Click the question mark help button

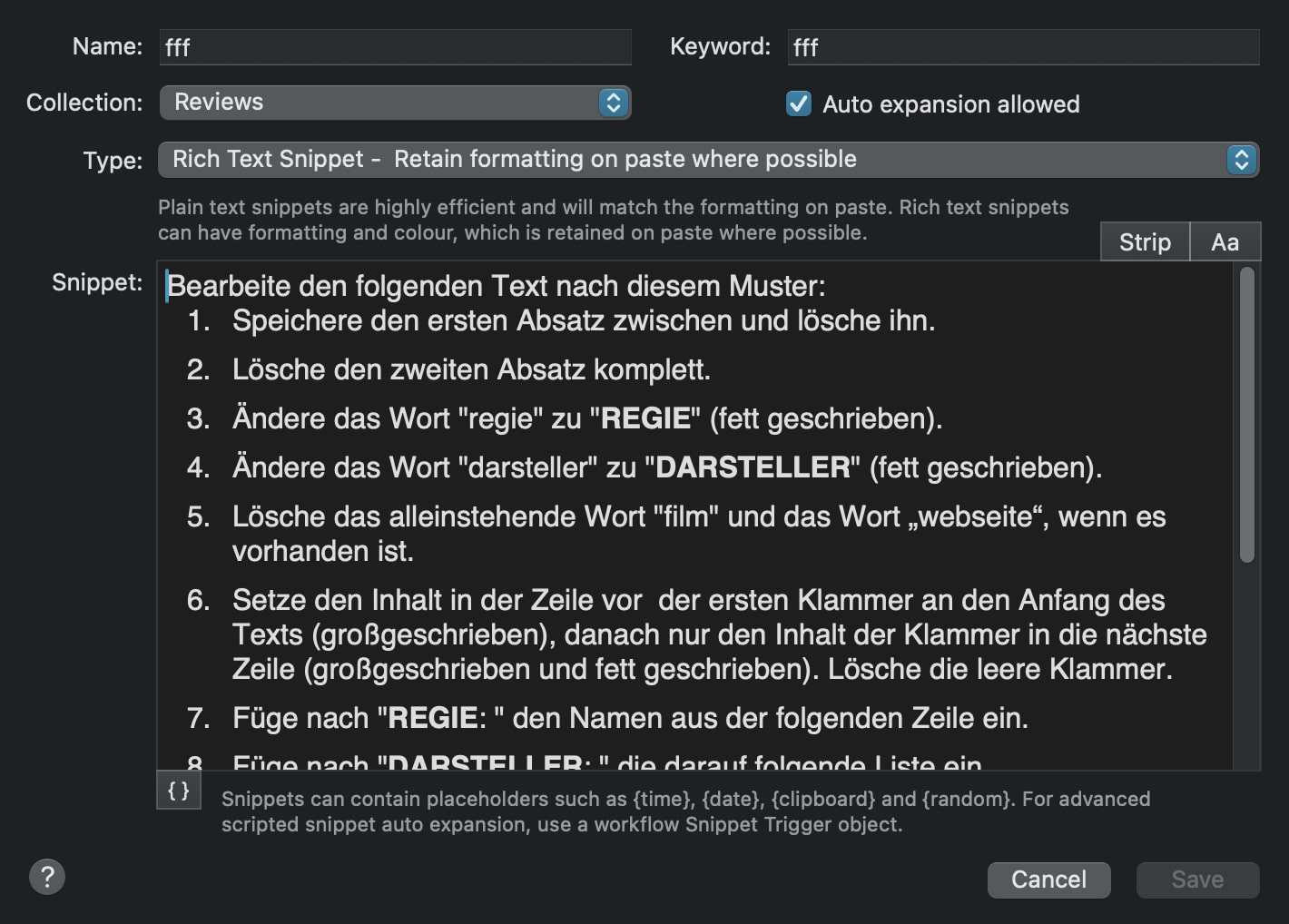pyautogui.click(x=47, y=877)
